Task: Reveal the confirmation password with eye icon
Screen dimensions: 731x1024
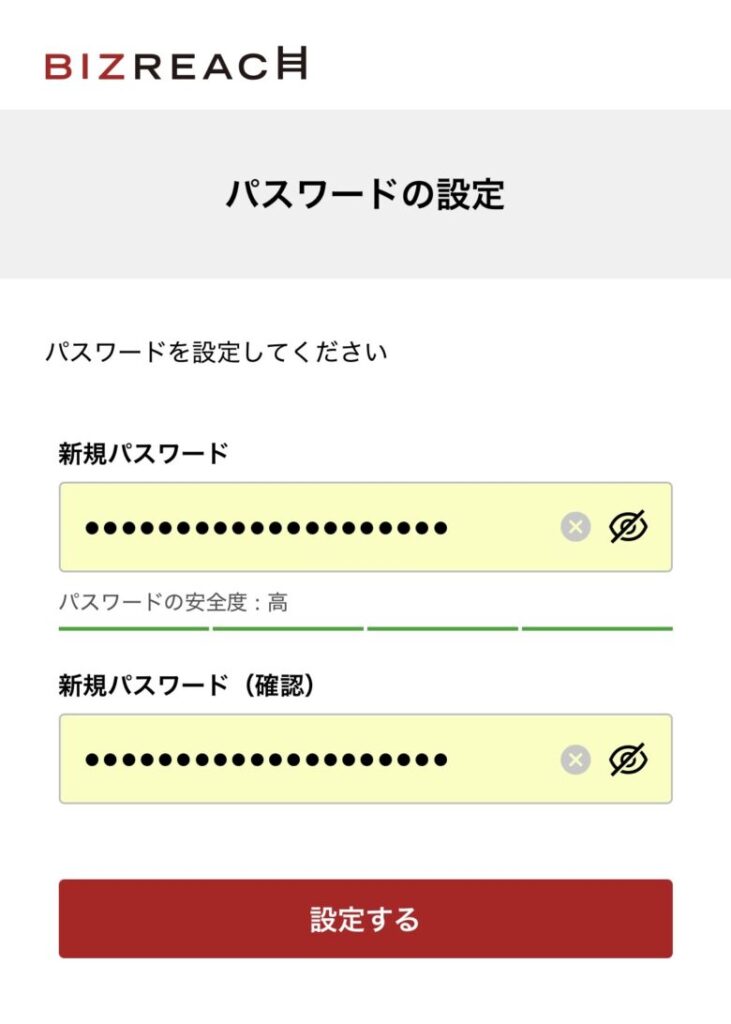Action: (628, 759)
